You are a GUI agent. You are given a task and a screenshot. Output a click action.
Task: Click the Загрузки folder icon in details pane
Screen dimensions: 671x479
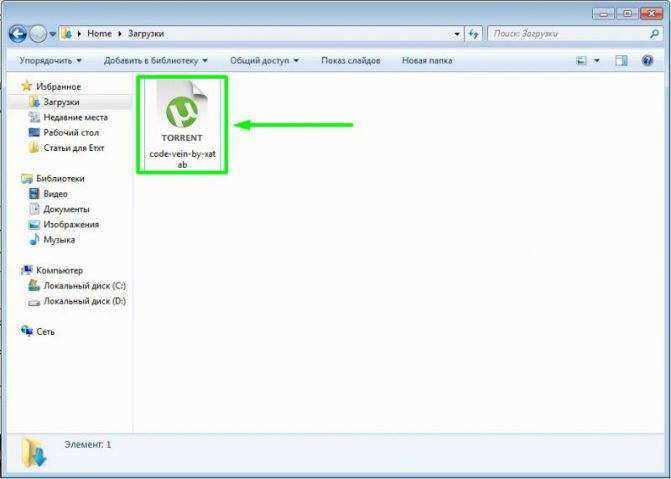click(34, 452)
